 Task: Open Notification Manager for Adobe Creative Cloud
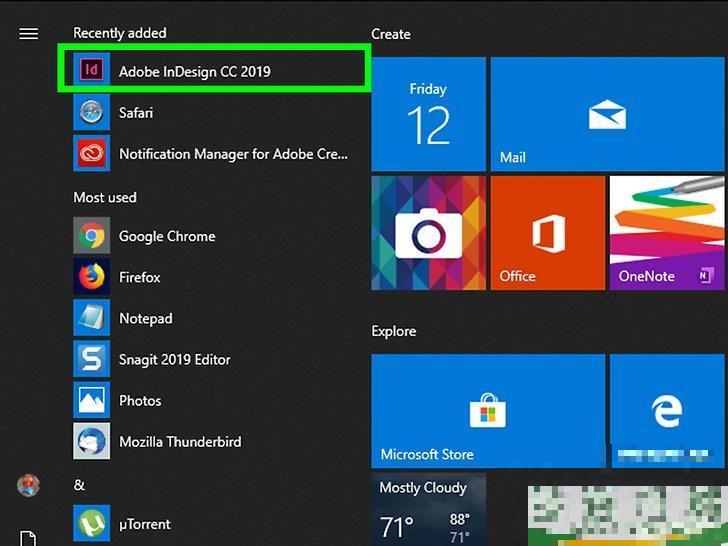coord(232,154)
